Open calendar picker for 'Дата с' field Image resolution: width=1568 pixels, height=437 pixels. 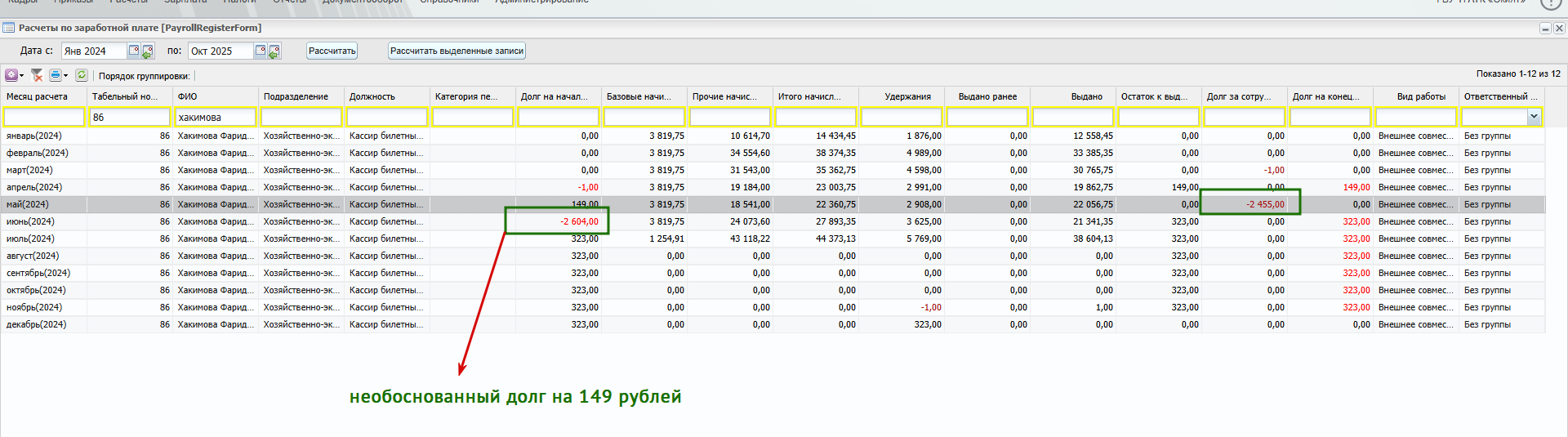tap(134, 51)
